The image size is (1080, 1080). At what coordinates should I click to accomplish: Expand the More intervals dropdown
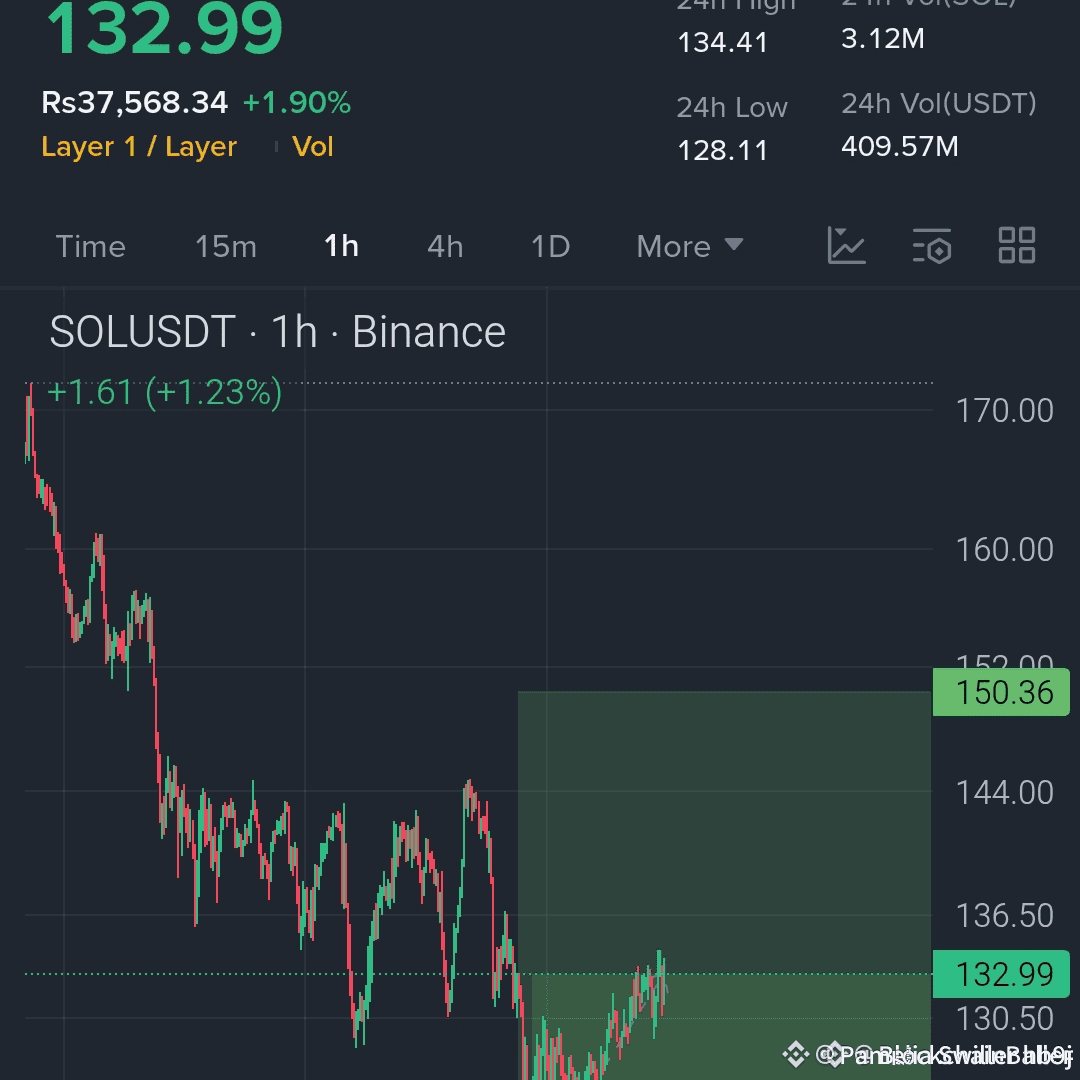pos(689,246)
